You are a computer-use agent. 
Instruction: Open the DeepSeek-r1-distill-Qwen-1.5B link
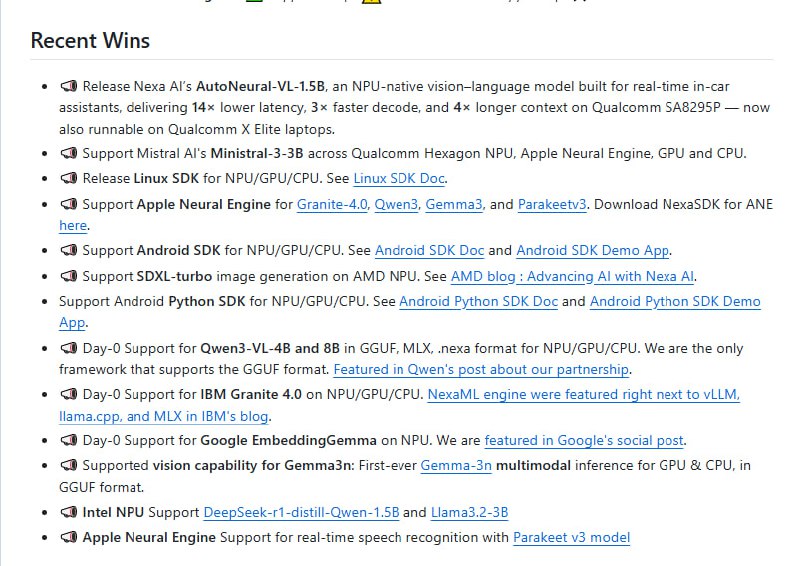tap(301, 512)
